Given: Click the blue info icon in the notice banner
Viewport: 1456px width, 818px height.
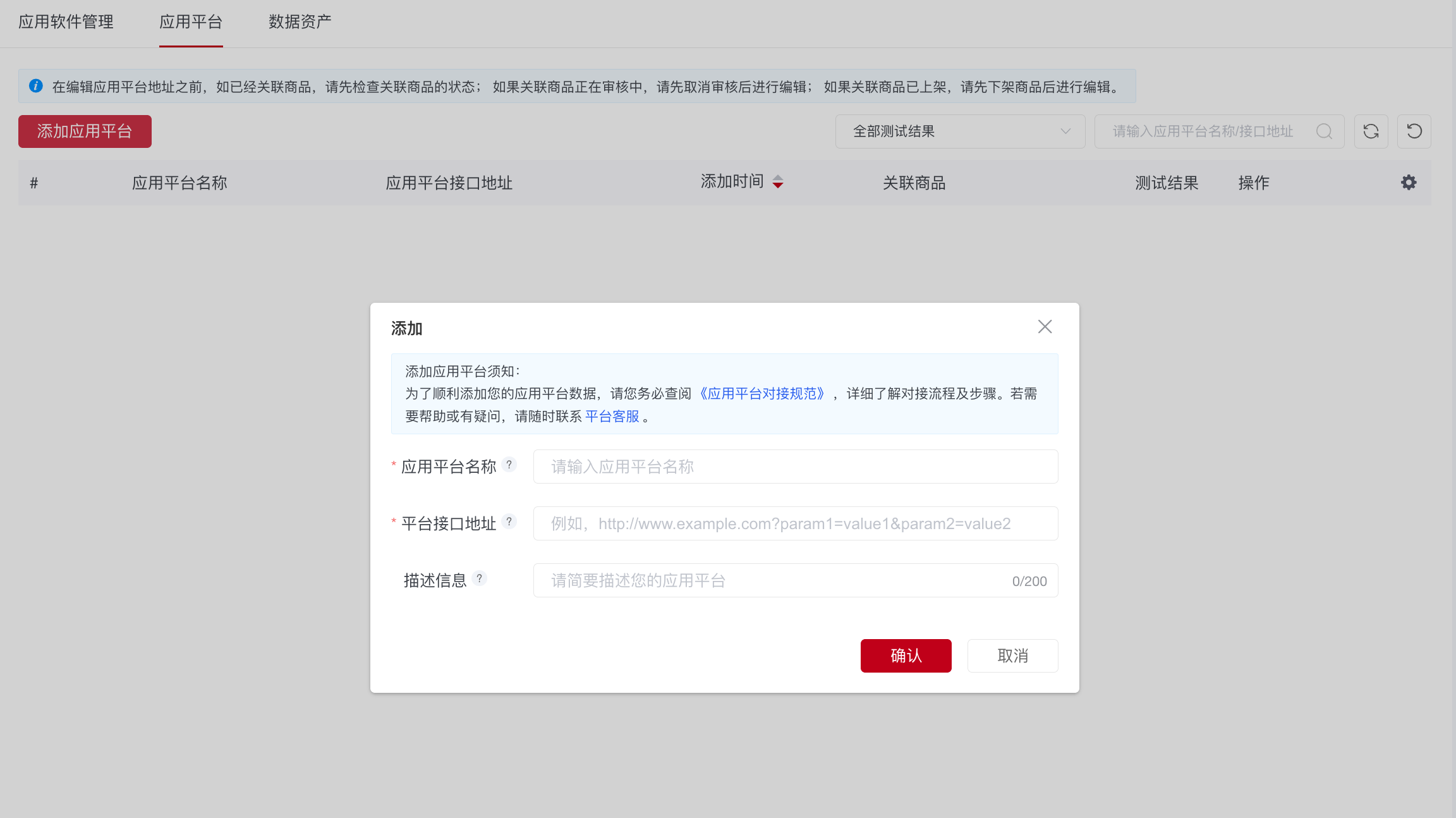Looking at the screenshot, I should tap(36, 86).
